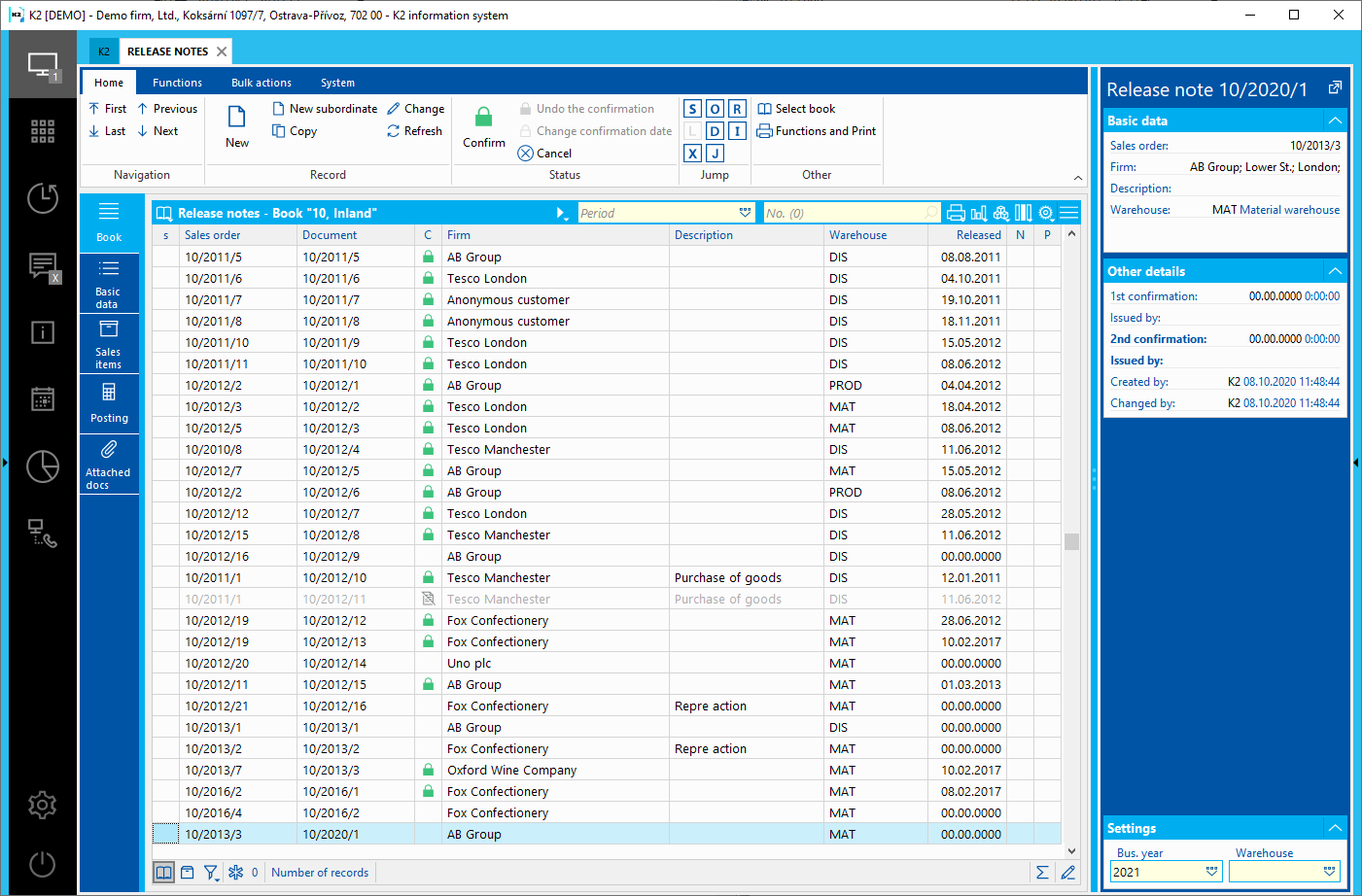Viewport: 1362px width, 896px height.
Task: Click the Cancel button in the Status group
Action: pos(545,154)
